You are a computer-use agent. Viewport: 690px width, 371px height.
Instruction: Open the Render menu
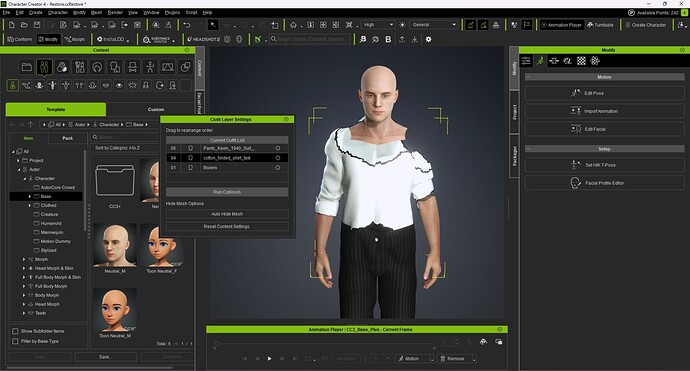pyautogui.click(x=115, y=12)
